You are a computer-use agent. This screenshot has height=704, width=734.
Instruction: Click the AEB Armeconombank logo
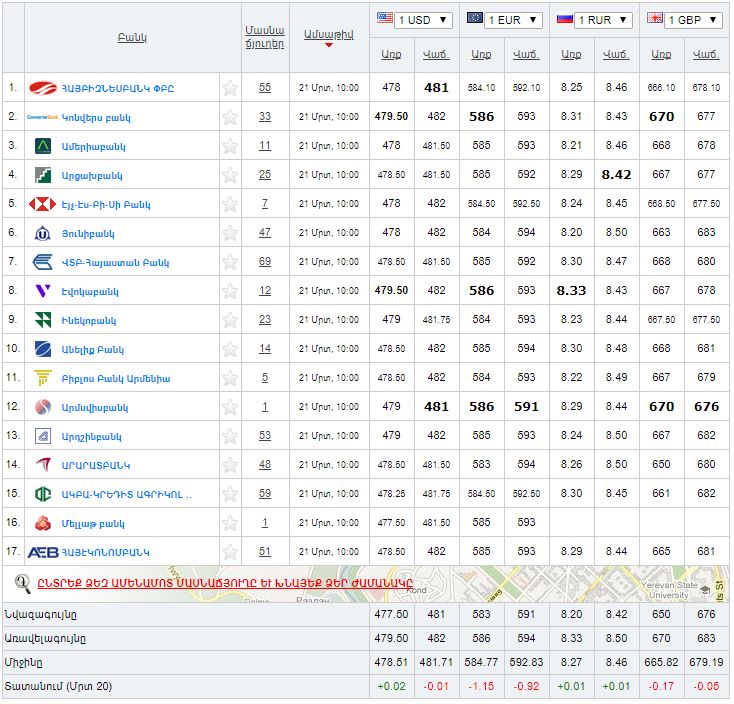(x=43, y=552)
